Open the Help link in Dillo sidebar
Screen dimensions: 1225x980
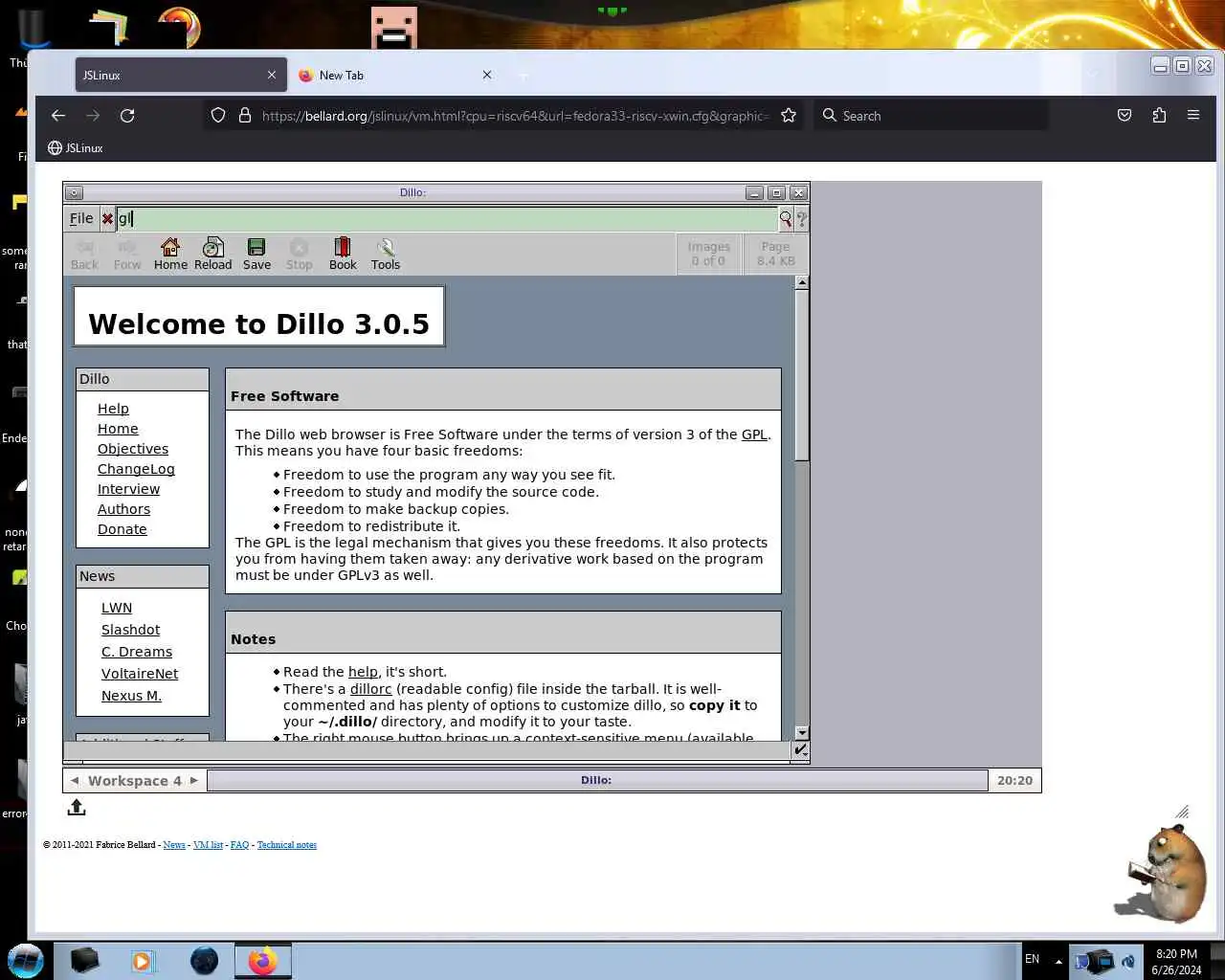(113, 409)
